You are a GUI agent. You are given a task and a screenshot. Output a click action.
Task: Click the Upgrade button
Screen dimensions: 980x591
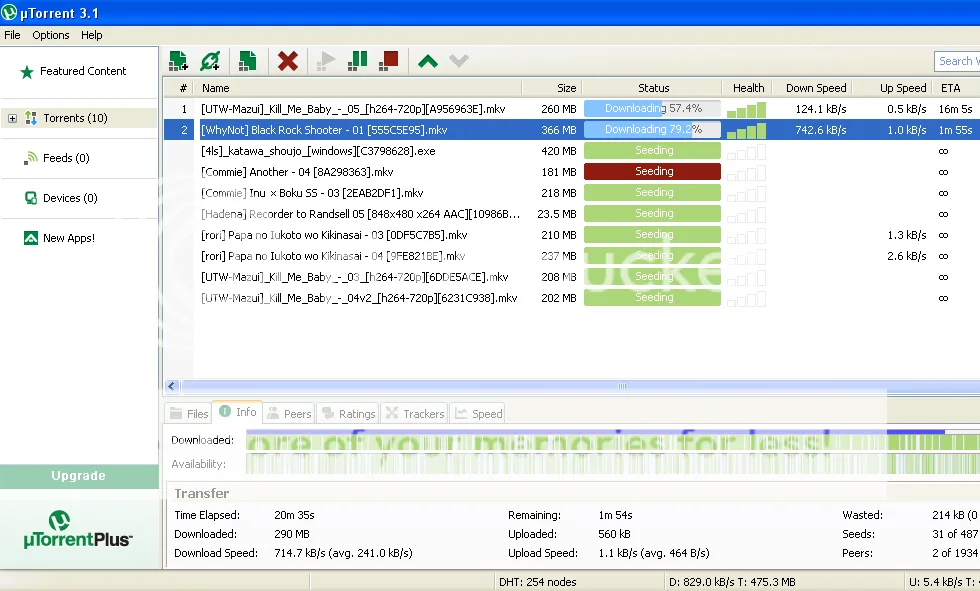pyautogui.click(x=79, y=476)
